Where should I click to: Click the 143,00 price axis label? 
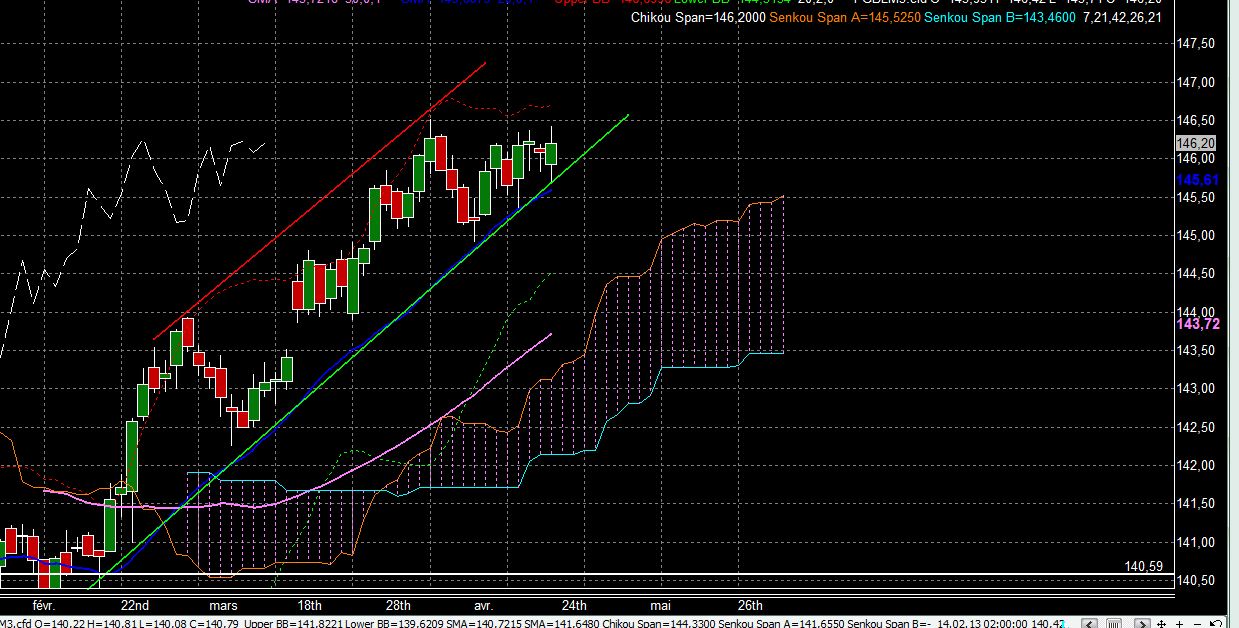click(x=1196, y=389)
